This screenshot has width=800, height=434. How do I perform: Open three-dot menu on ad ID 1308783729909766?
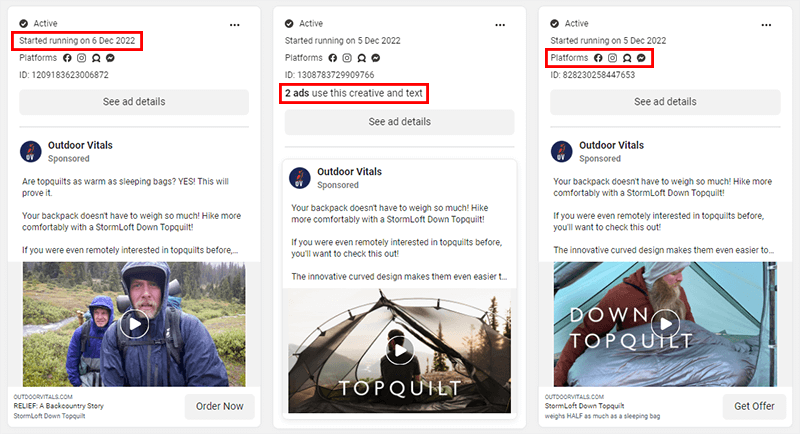pyautogui.click(x=500, y=24)
